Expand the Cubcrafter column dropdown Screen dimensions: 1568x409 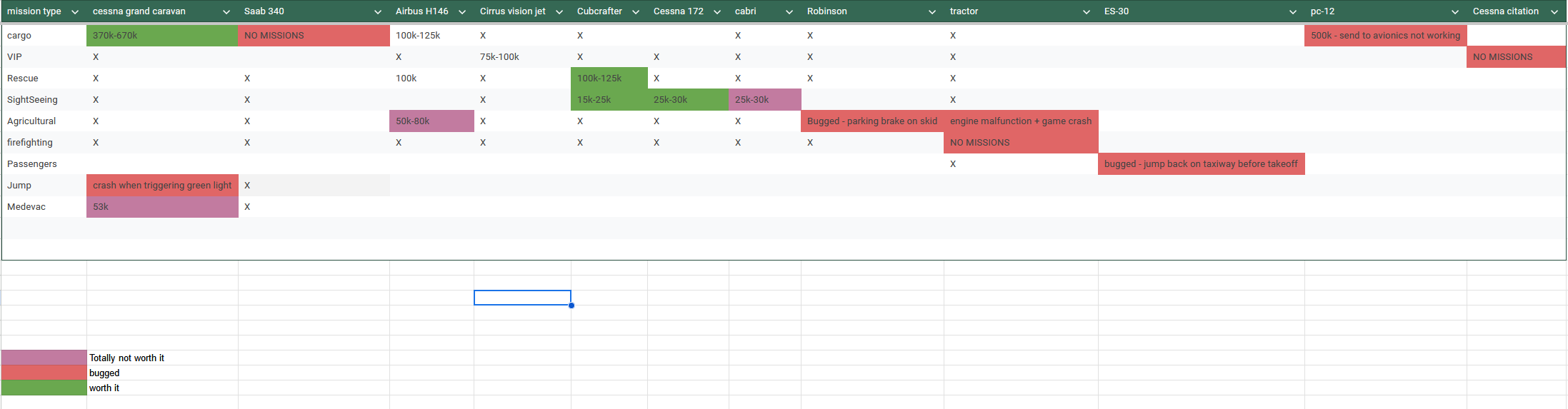click(x=636, y=12)
